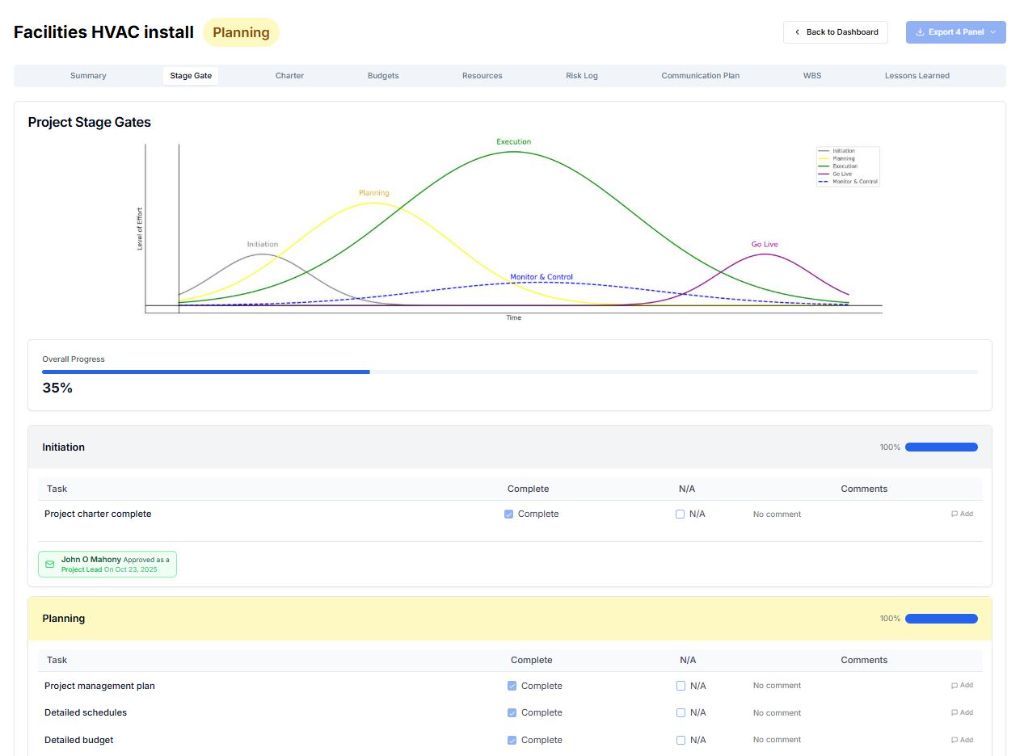The width and height of the screenshot is (1024, 756).
Task: Click the Back to Dashboard button
Action: pyautogui.click(x=836, y=32)
